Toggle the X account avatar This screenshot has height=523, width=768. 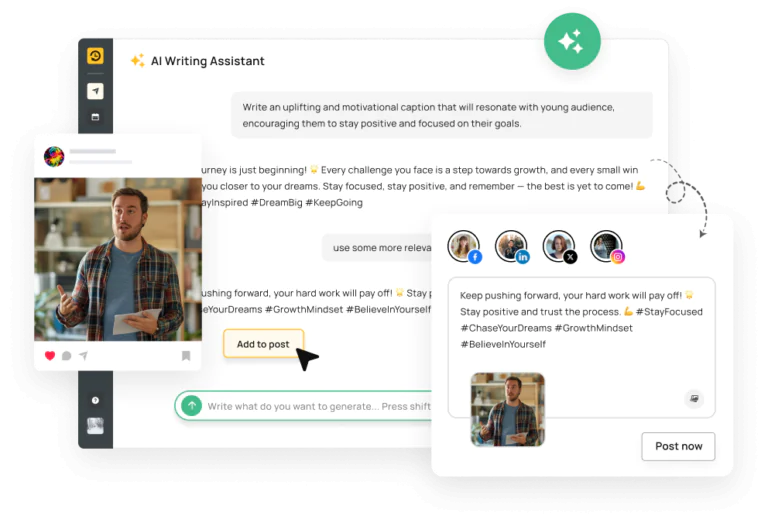coord(559,246)
